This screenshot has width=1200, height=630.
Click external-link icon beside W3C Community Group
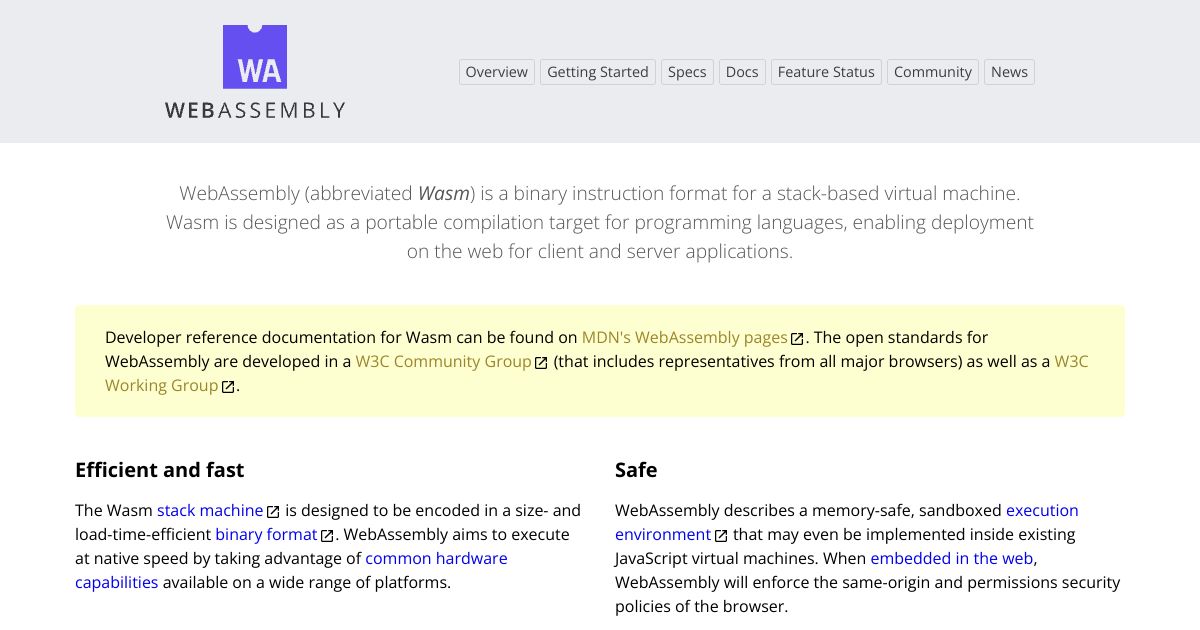tap(541, 363)
